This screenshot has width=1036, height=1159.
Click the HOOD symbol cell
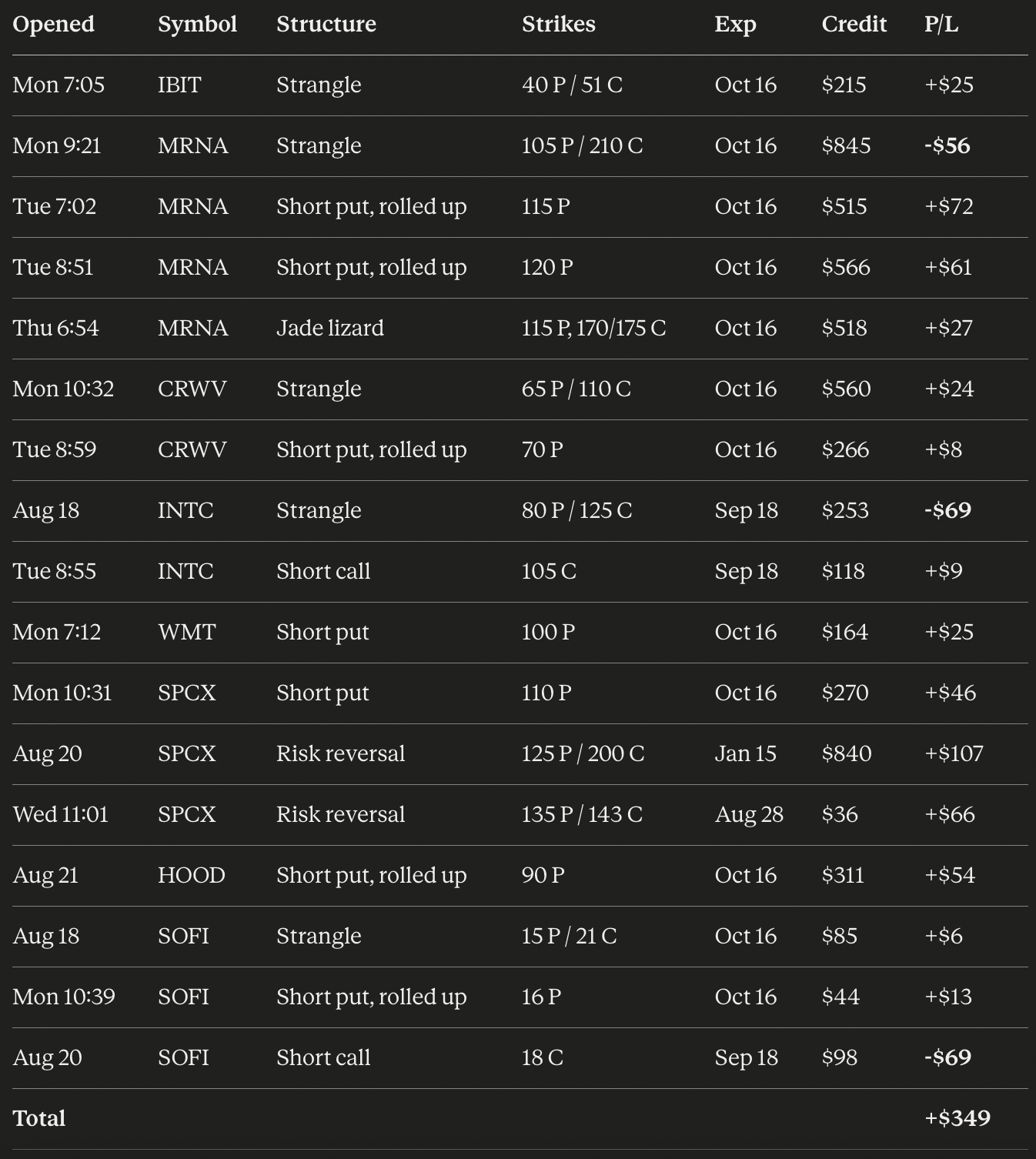pos(192,875)
